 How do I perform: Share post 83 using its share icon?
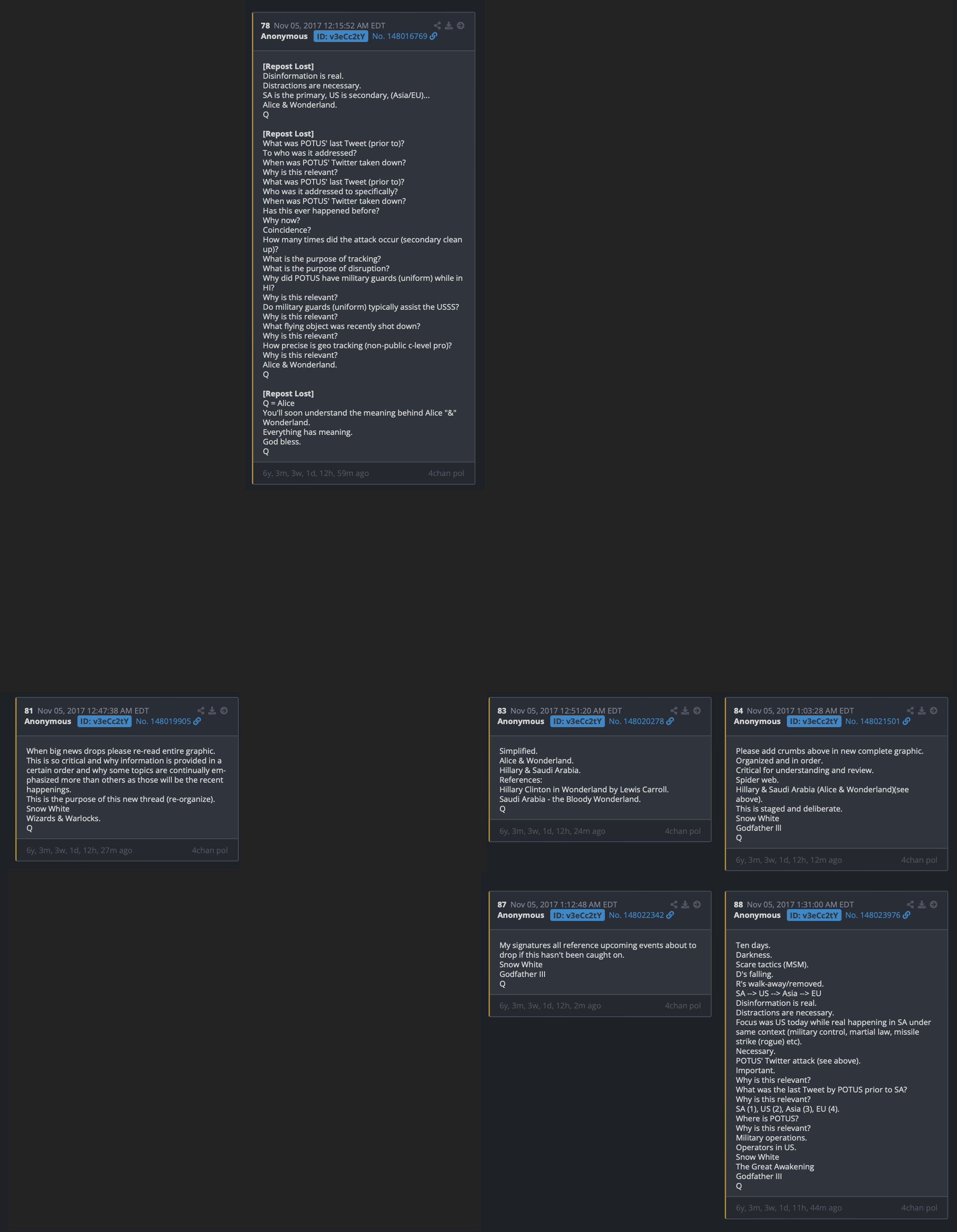pos(674,711)
